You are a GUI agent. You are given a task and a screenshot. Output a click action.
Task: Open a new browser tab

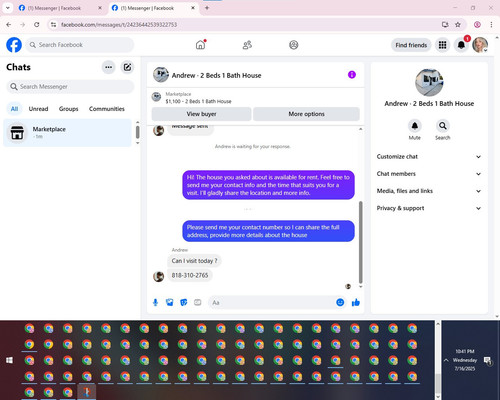click(207, 8)
